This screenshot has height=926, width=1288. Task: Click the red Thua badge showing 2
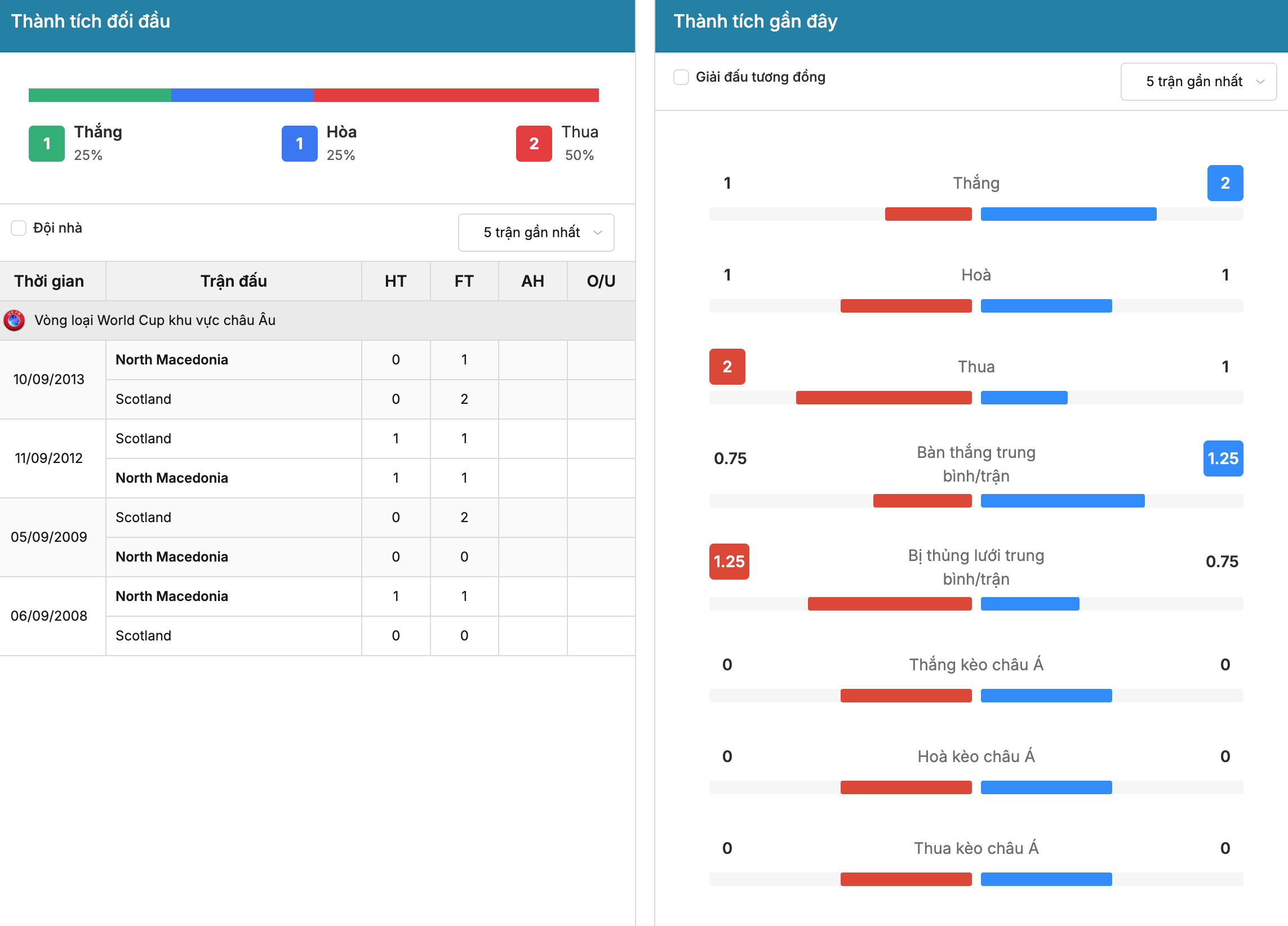pyautogui.click(x=727, y=367)
